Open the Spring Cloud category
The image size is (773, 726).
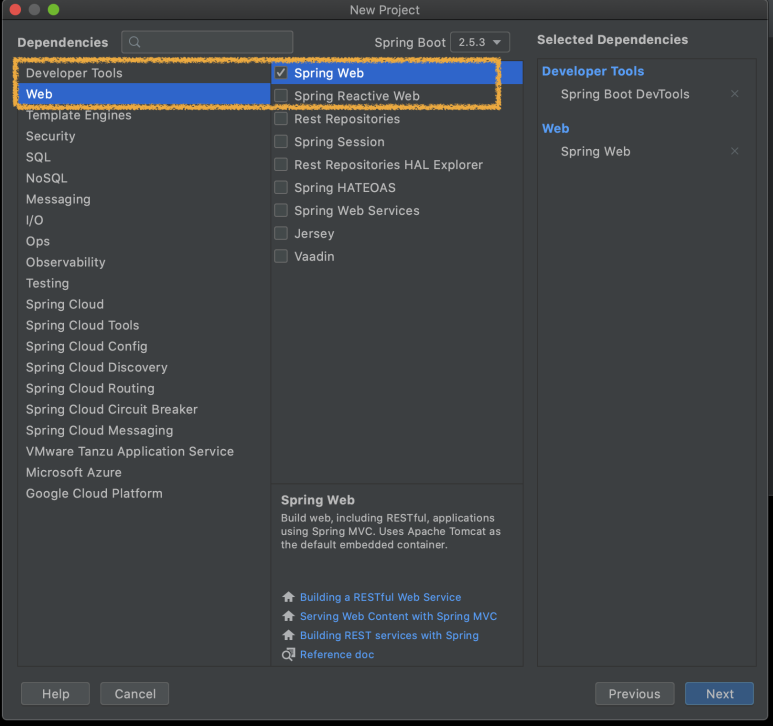pos(144,304)
